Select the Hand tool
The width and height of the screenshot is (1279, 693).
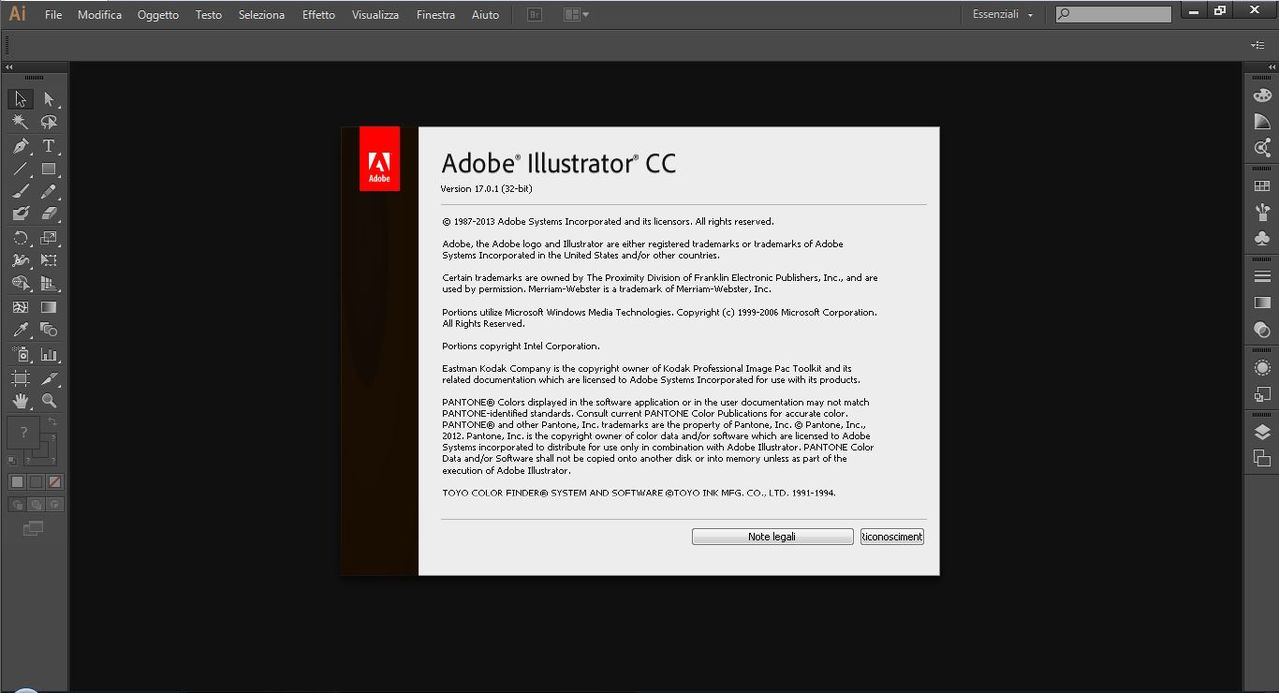pos(20,401)
